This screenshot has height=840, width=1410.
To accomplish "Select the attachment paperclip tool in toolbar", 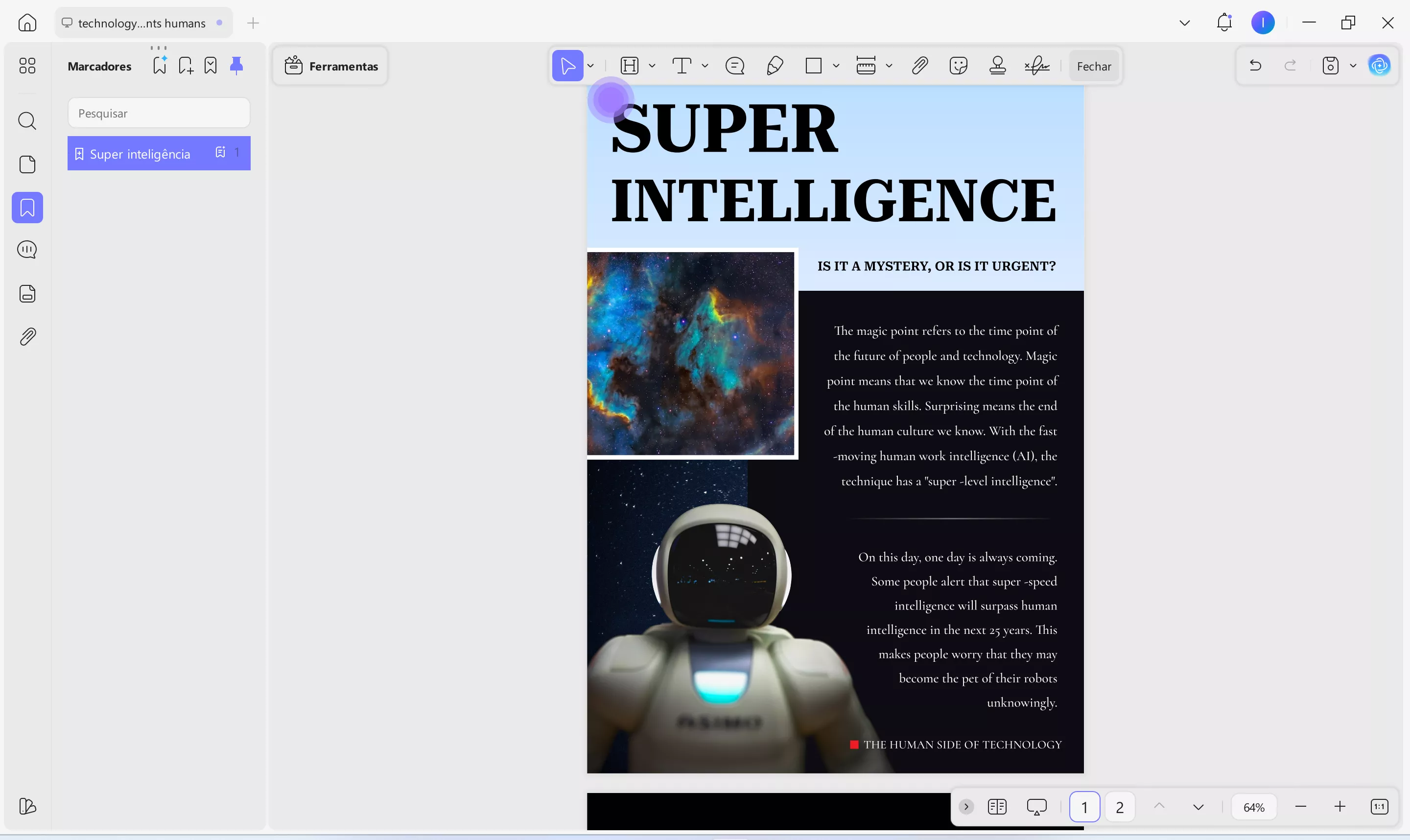I will 920,66.
